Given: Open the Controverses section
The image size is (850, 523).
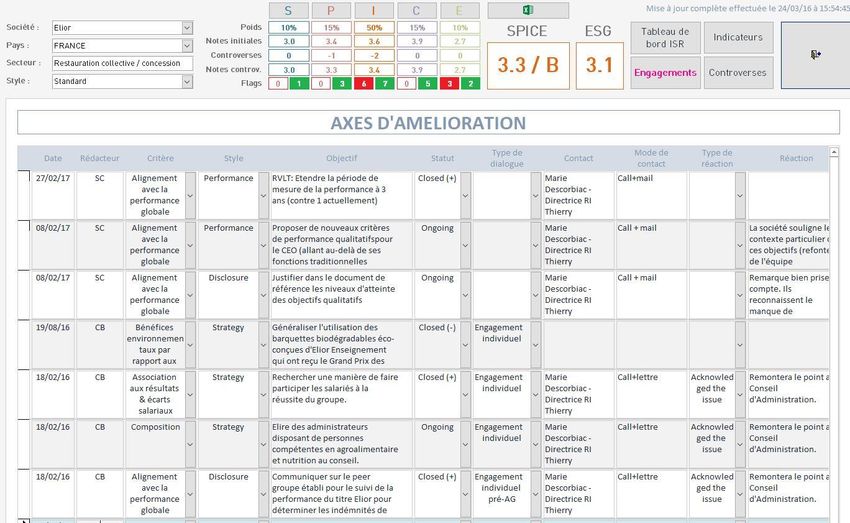Looking at the screenshot, I should (738, 73).
